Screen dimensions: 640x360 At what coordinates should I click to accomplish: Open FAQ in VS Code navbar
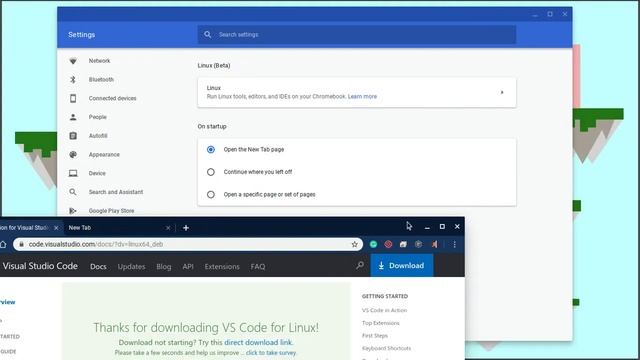click(258, 267)
